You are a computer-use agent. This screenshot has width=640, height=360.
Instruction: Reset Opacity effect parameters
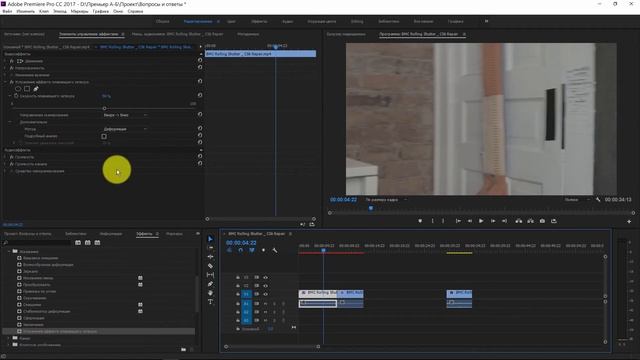(200, 67)
